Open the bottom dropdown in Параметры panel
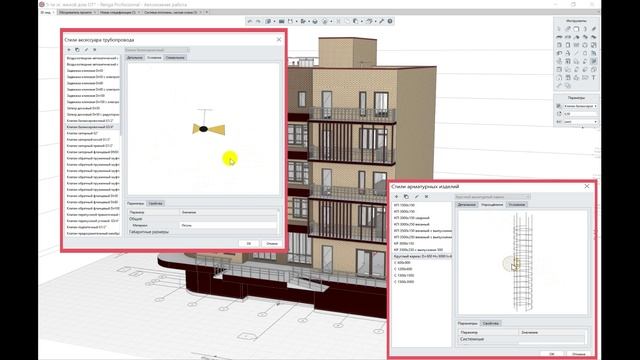 pos(580,122)
